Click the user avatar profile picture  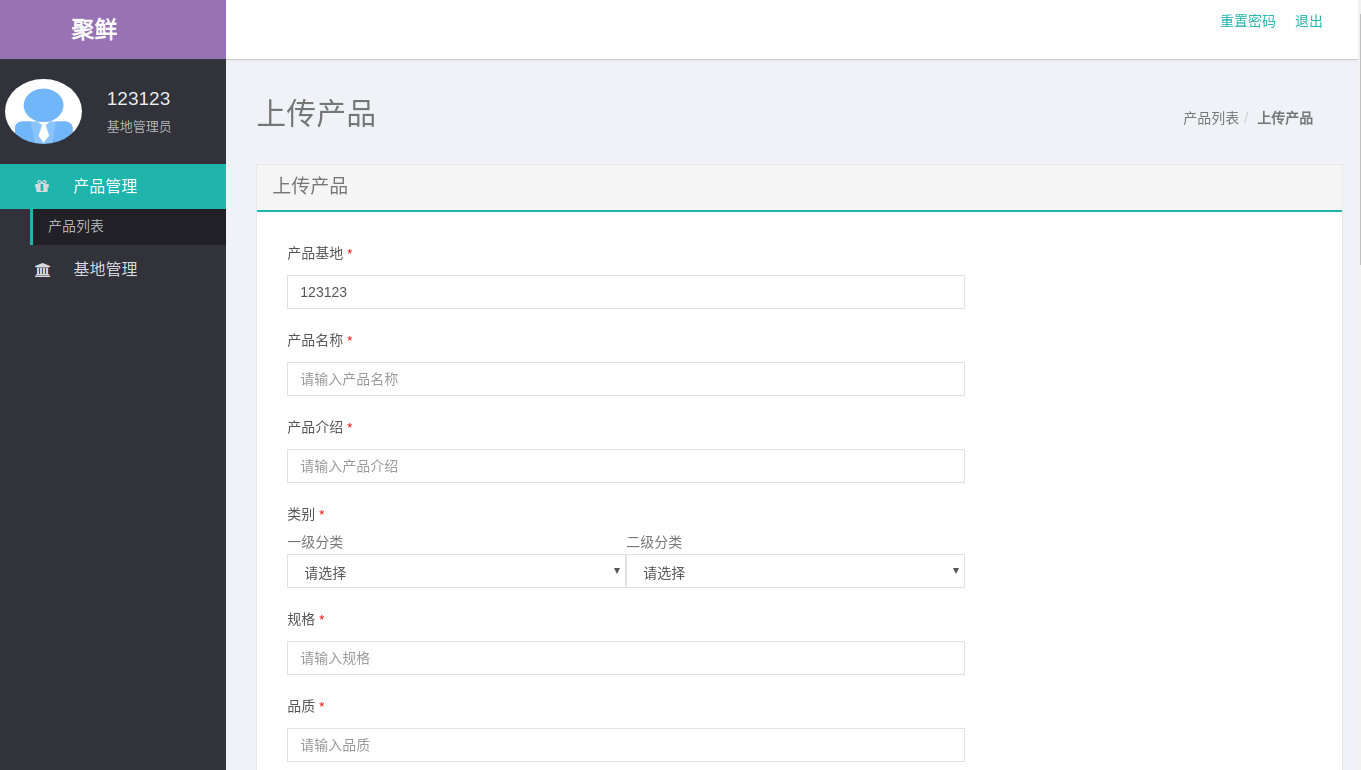tap(43, 111)
